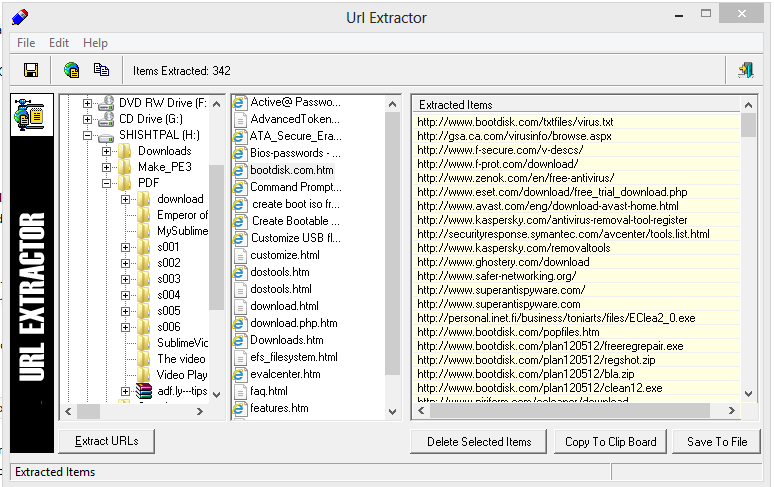Screen dimensions: 774x487
Task: Click the document icon beside faq.html
Action: pyautogui.click(x=240, y=392)
